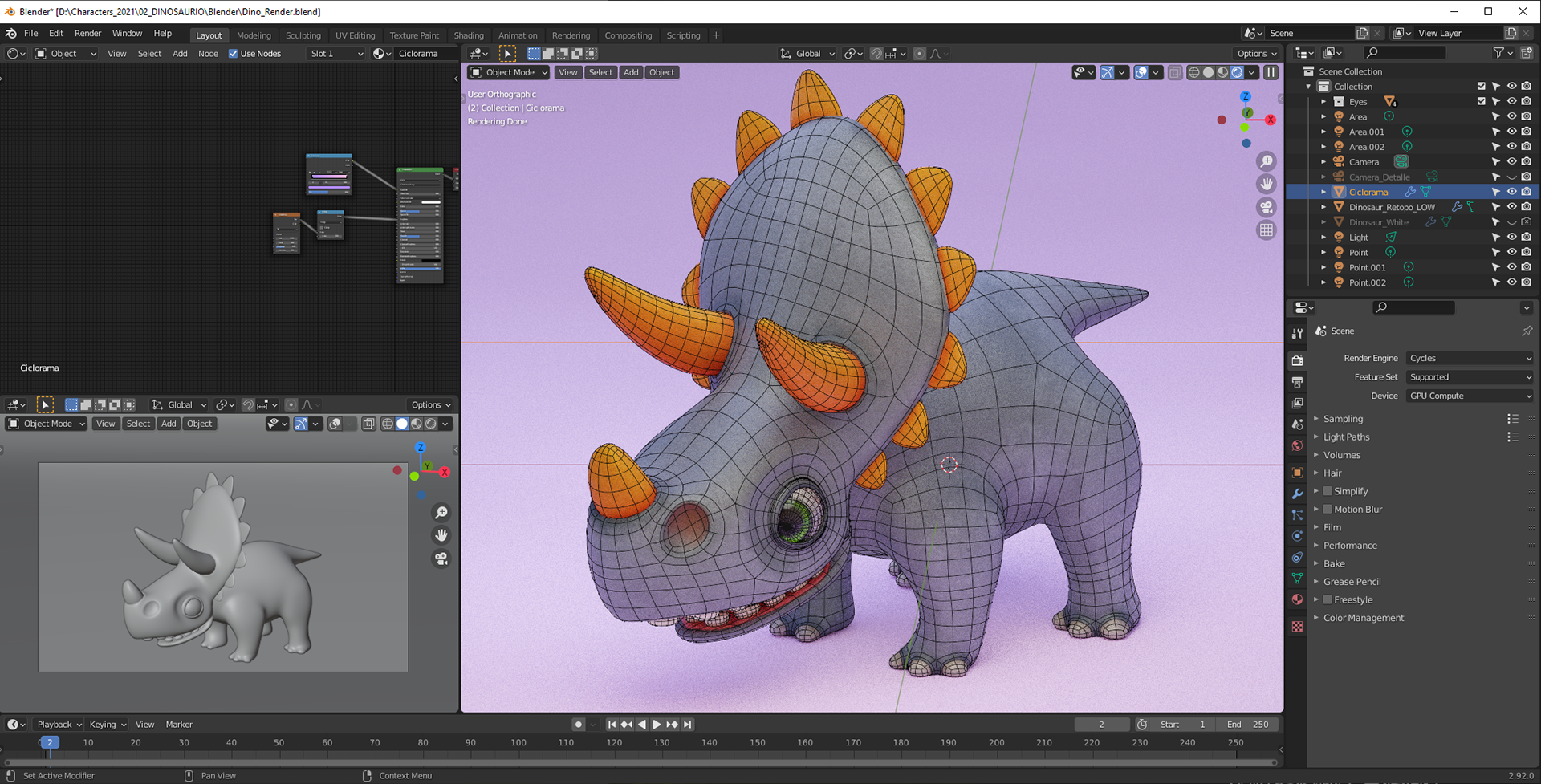Click the pan hand gizmo in main viewport
Image resolution: width=1541 pixels, height=784 pixels.
pyautogui.click(x=1266, y=184)
